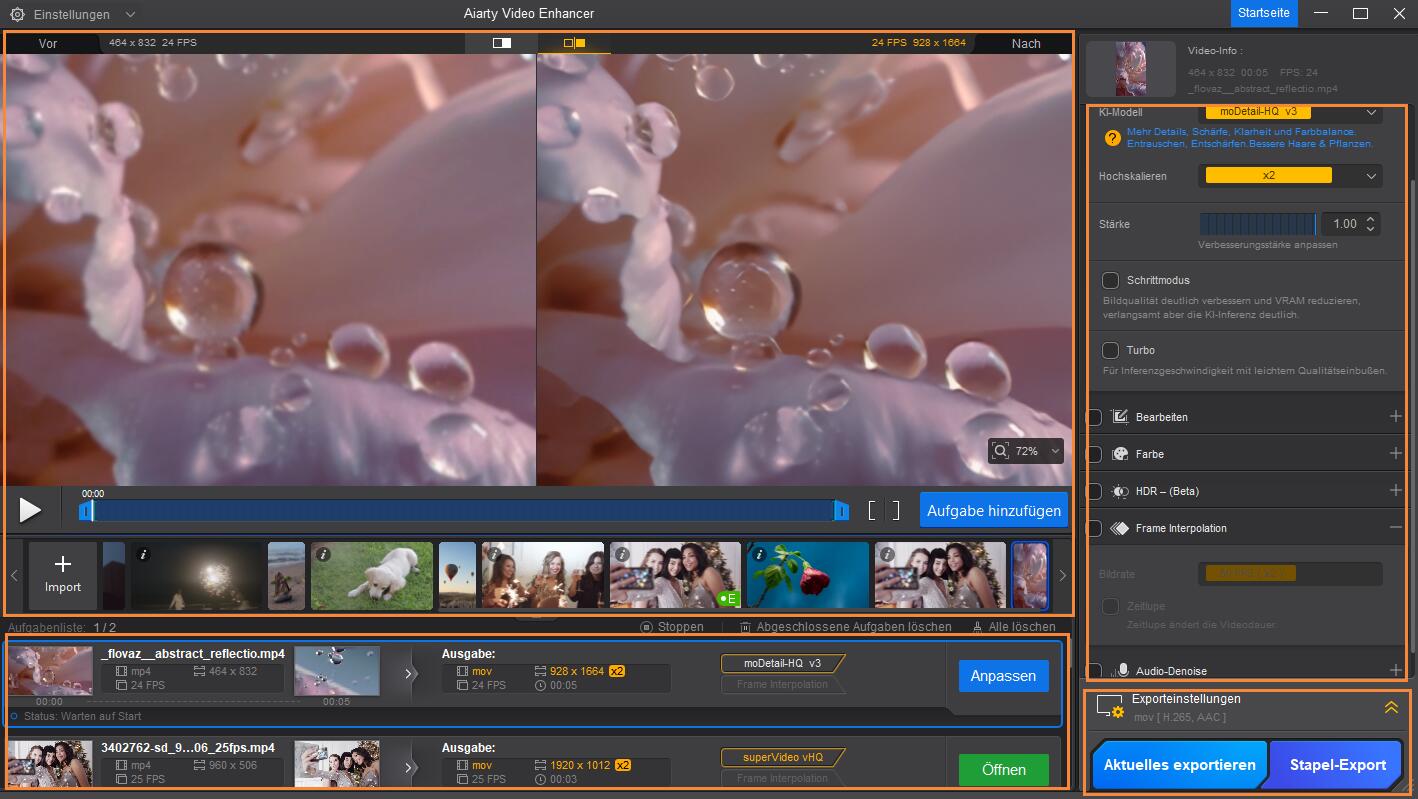Click the Import plus tile
The width and height of the screenshot is (1418, 799).
click(63, 576)
